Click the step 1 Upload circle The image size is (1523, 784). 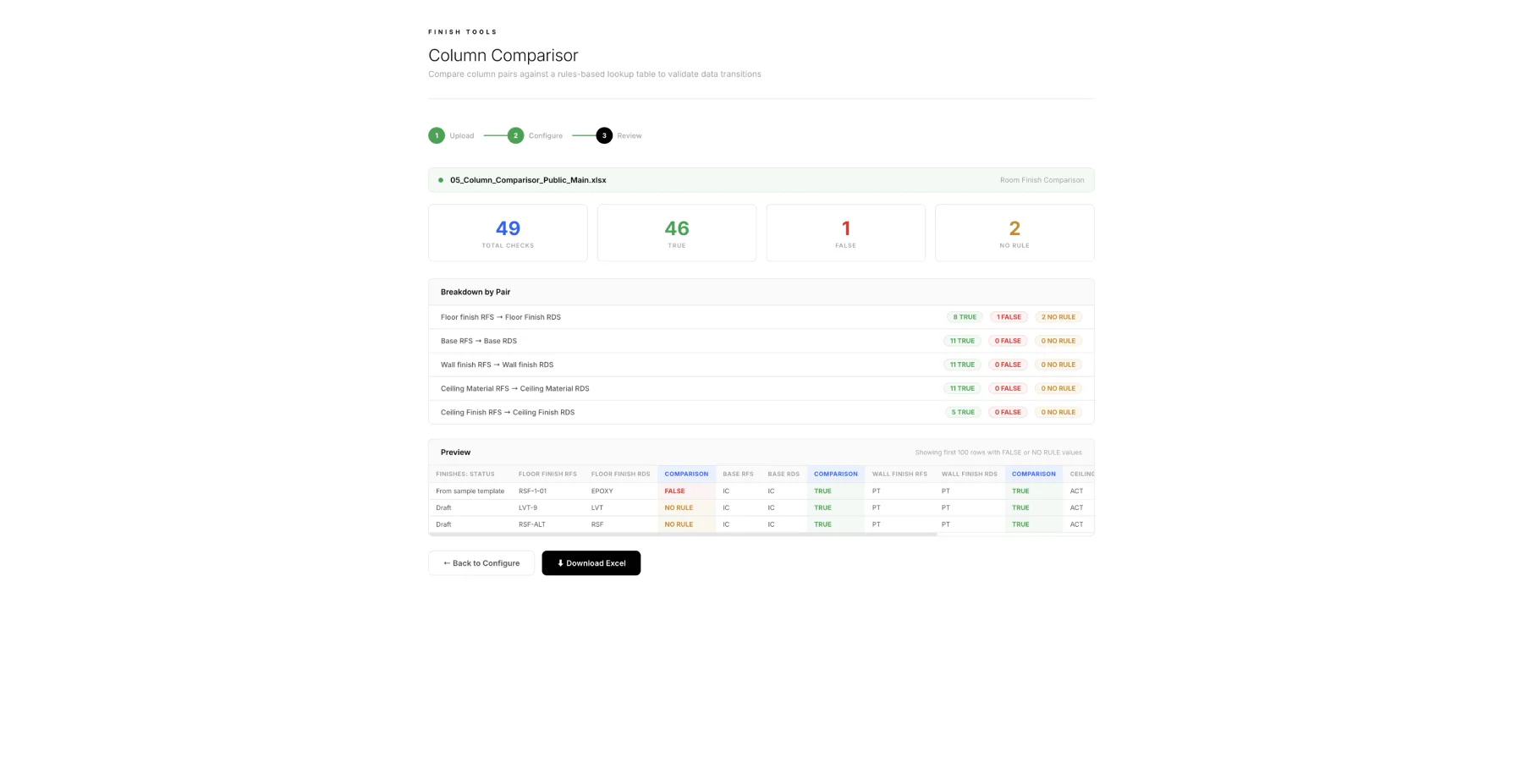click(437, 135)
